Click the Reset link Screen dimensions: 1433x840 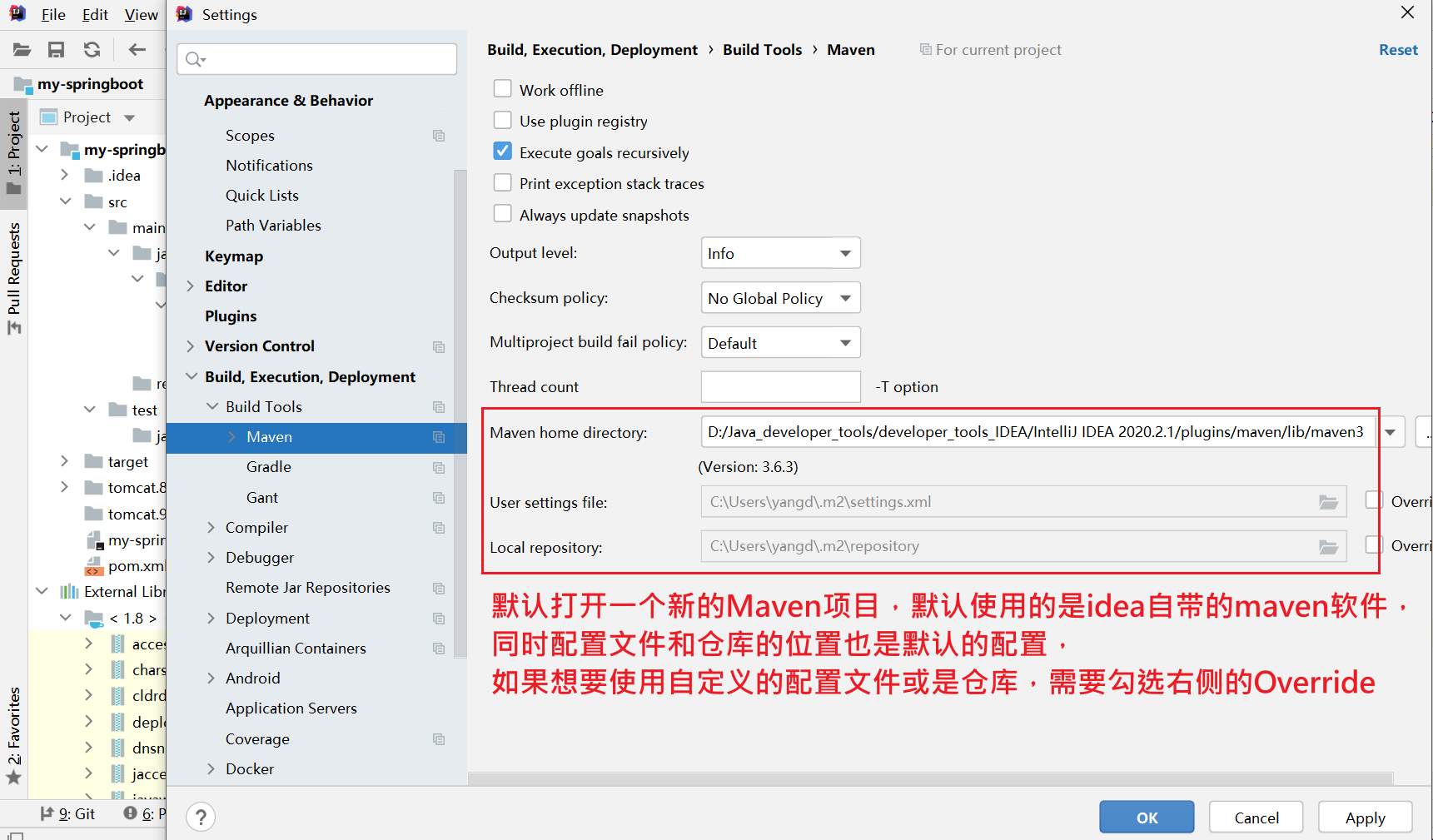tap(1398, 50)
